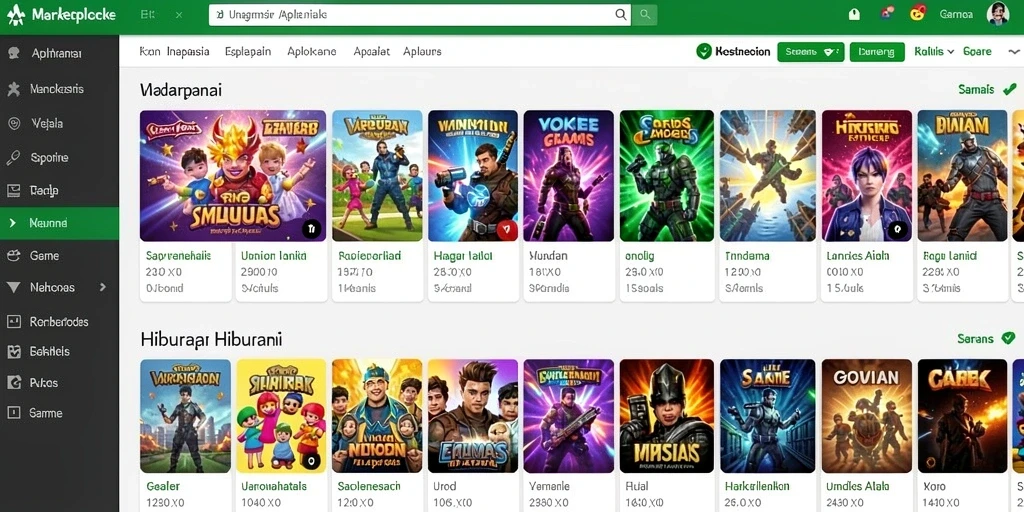Click the green search submit button

(x=645, y=14)
